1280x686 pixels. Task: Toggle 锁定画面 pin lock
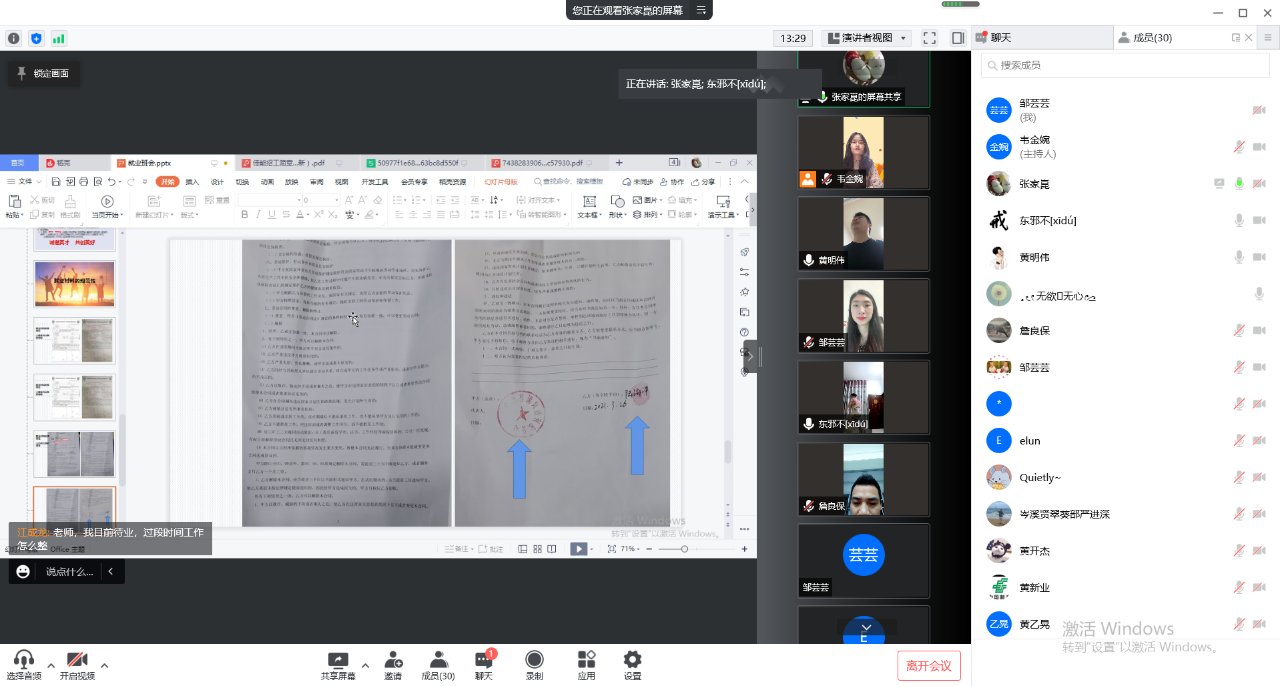click(x=43, y=73)
